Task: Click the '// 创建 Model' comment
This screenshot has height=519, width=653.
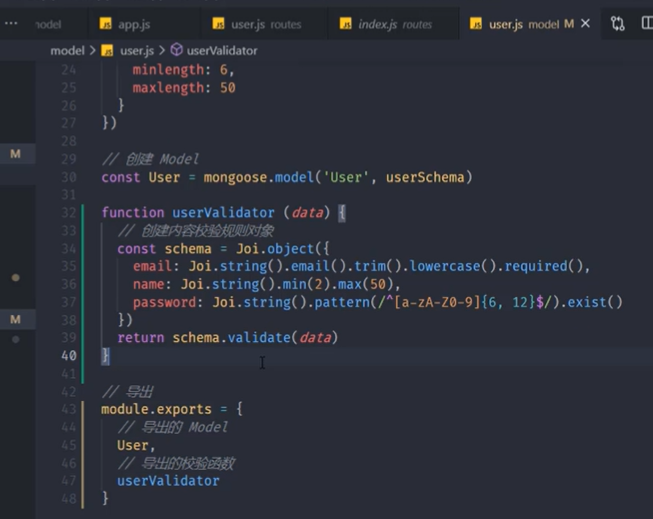Action: click(x=150, y=159)
